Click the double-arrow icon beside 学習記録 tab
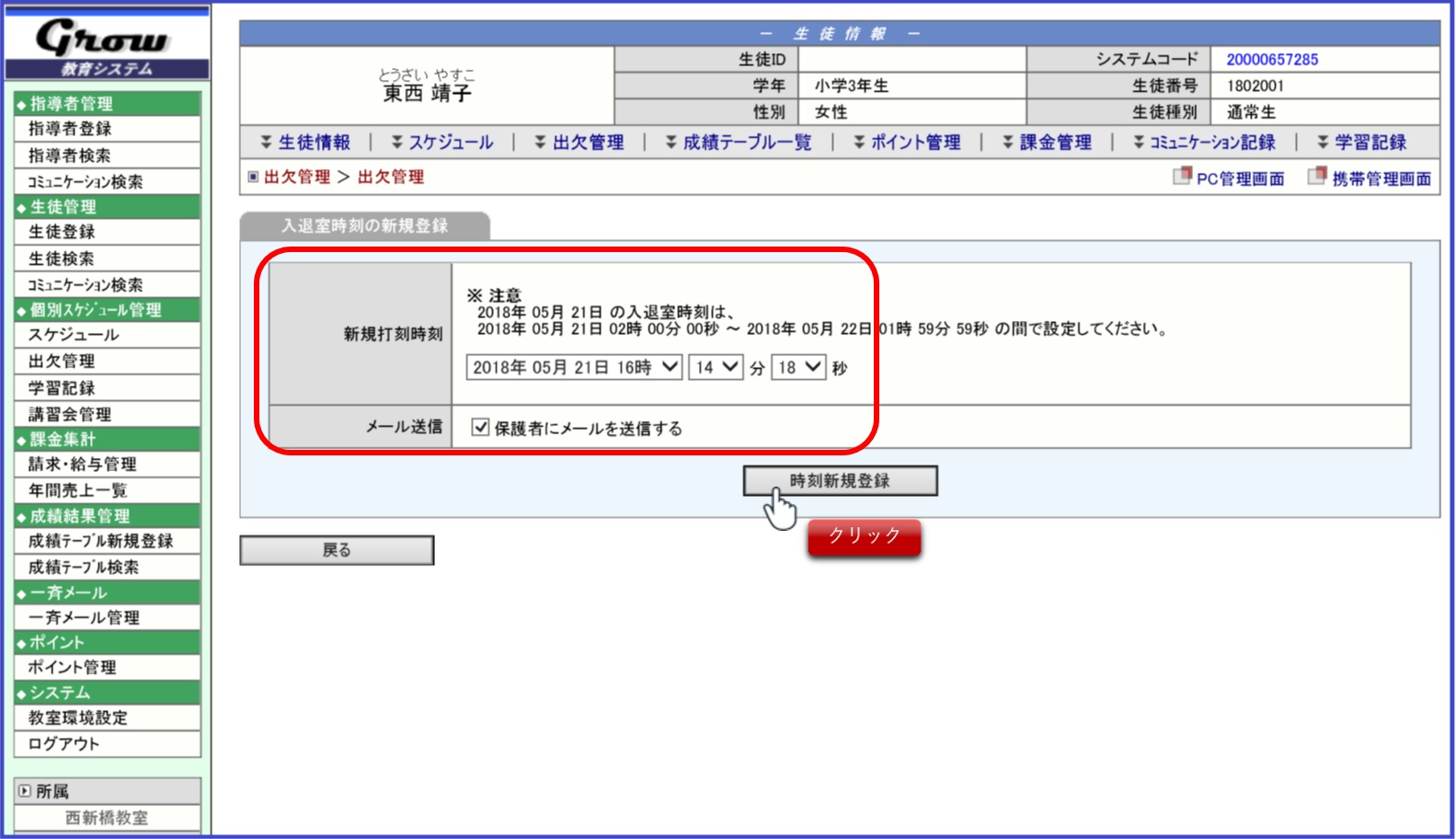This screenshot has width=1456, height=839. 1323,142
